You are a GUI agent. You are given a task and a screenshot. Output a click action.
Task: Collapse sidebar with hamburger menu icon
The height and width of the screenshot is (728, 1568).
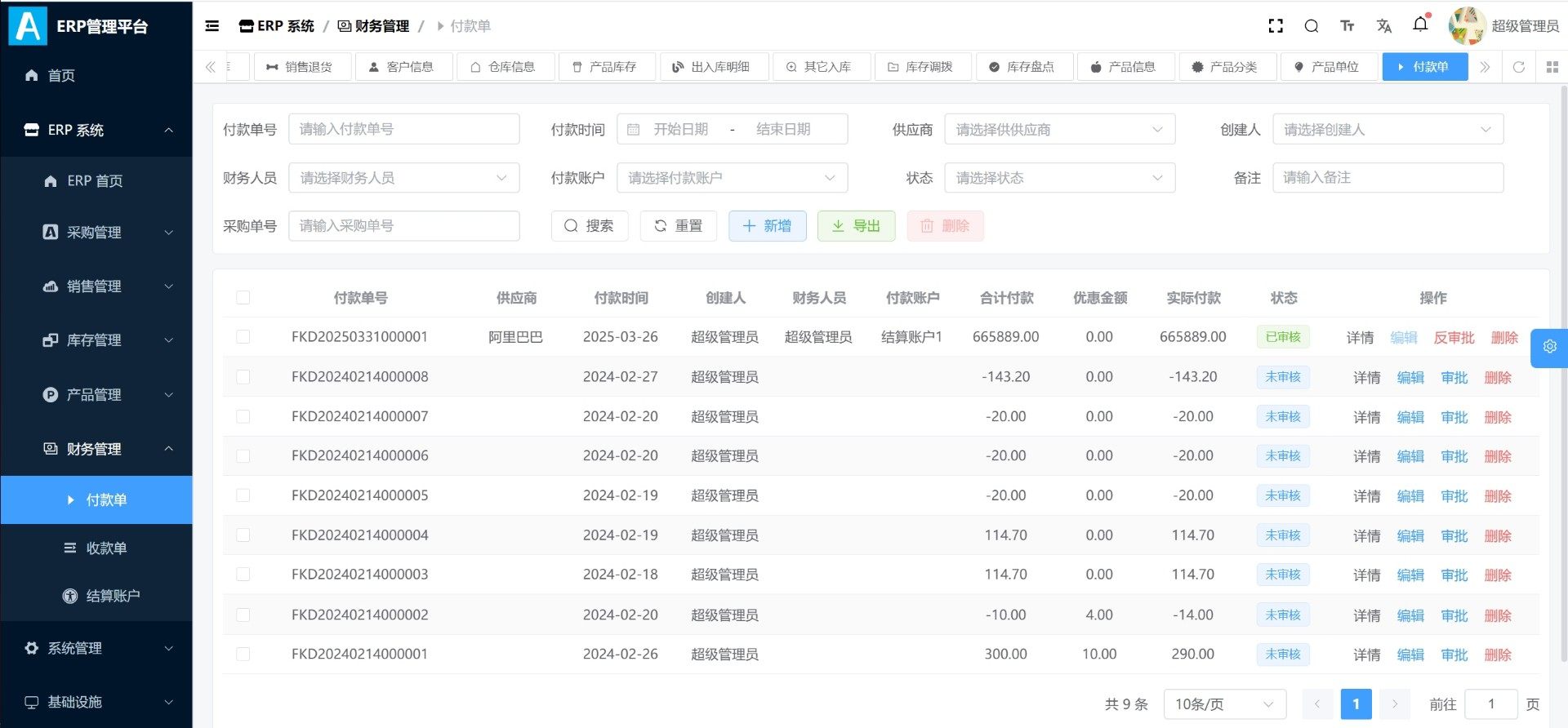[212, 26]
